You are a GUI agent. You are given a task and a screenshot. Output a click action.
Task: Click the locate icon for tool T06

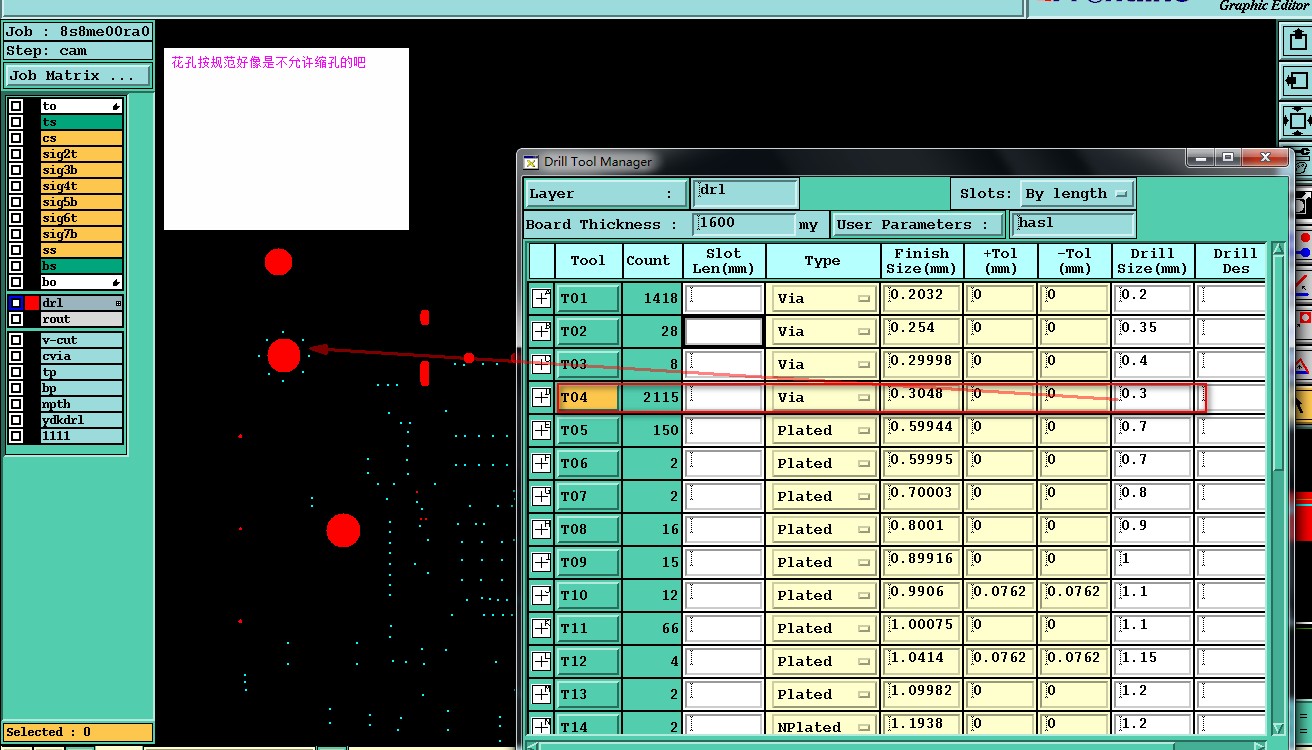click(541, 463)
